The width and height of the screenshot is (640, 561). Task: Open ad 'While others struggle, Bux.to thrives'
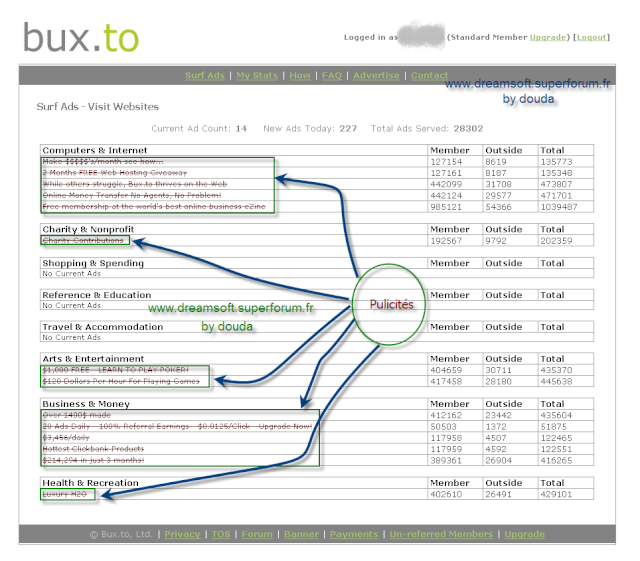coord(135,184)
